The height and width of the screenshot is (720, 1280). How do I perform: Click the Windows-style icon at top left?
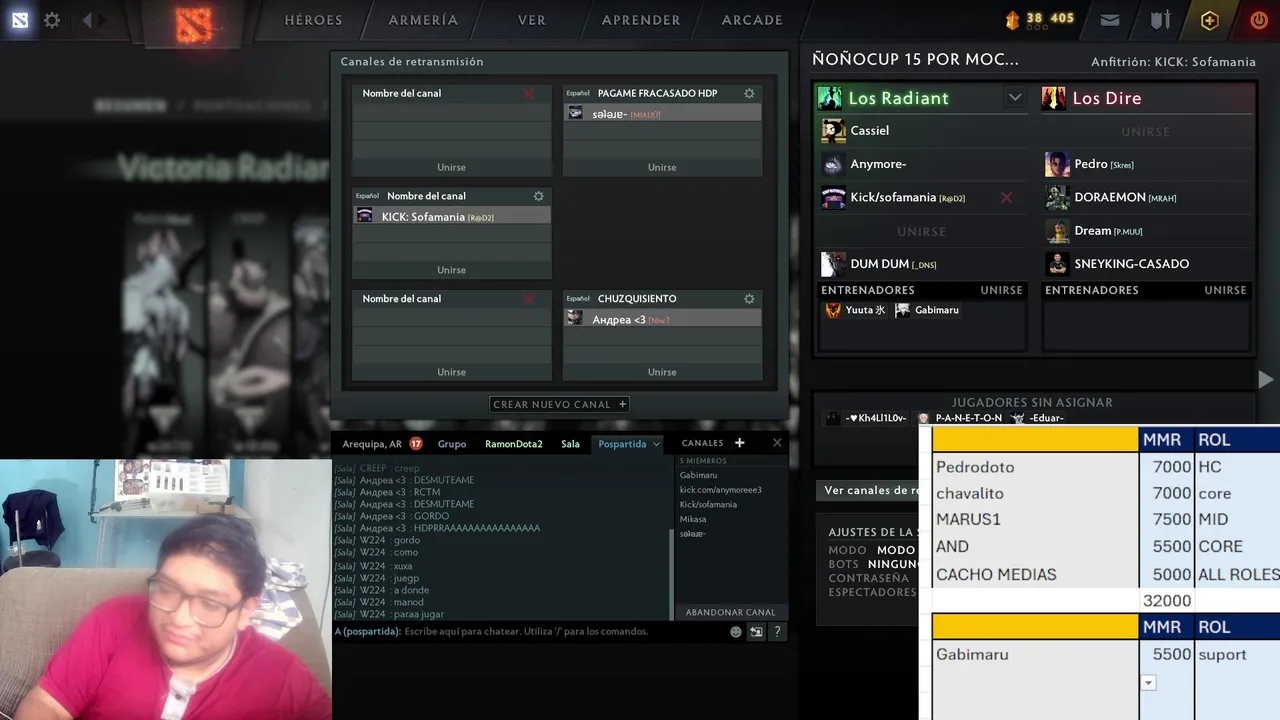[x=20, y=20]
